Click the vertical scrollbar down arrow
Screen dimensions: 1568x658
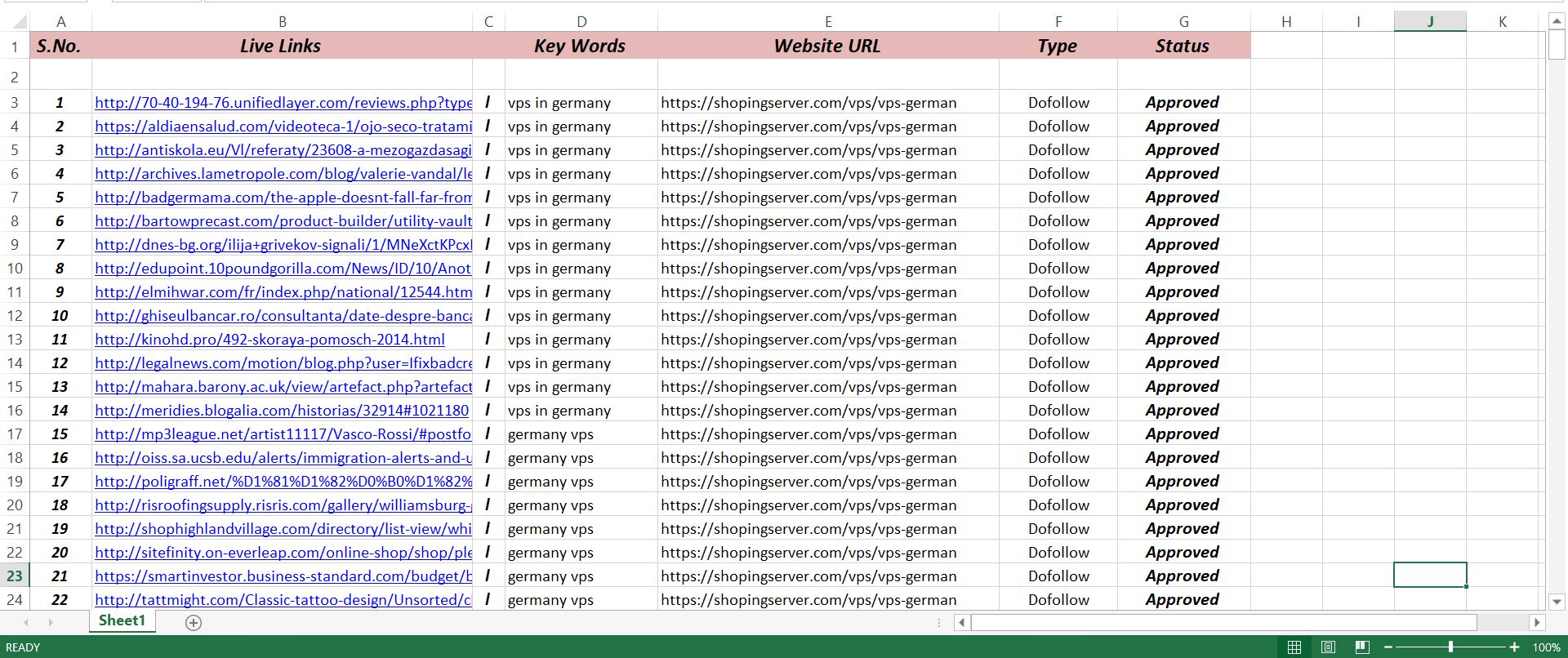click(1557, 602)
